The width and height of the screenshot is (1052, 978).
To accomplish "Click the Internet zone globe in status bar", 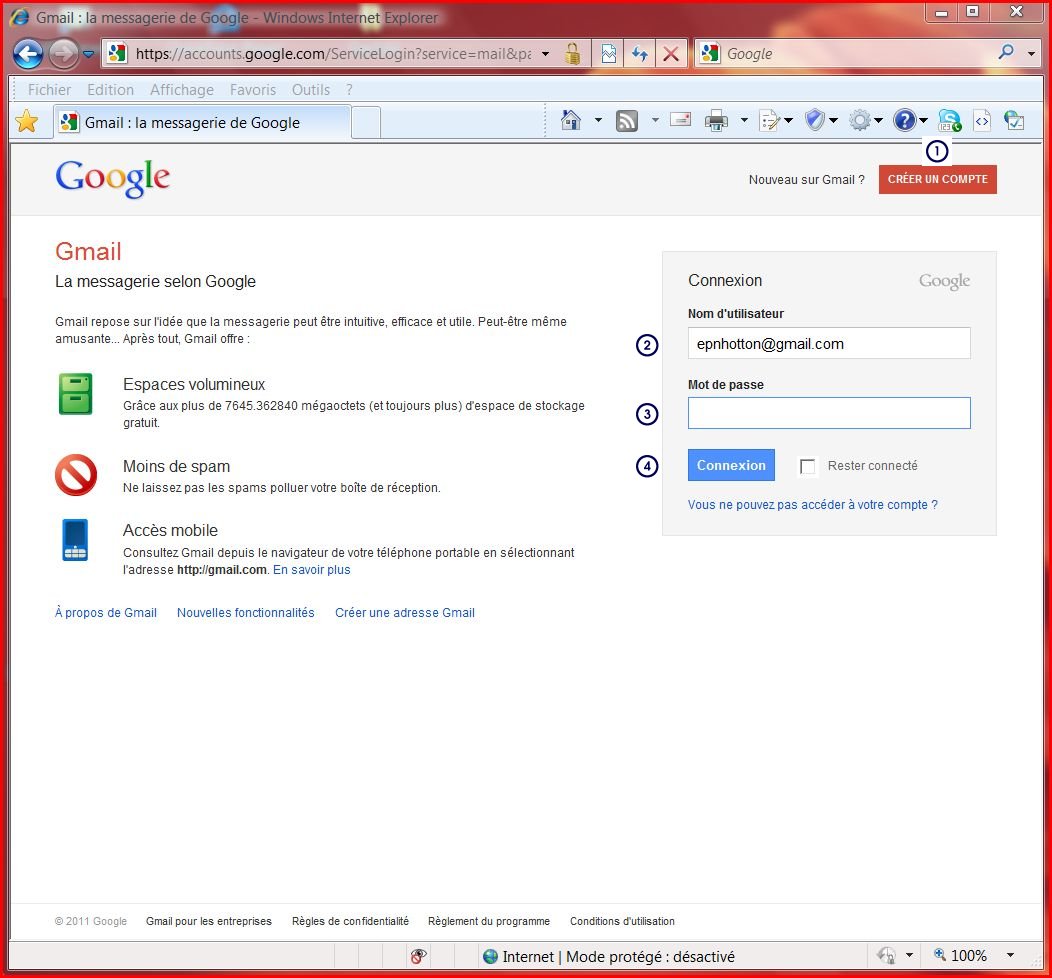I will [x=490, y=956].
